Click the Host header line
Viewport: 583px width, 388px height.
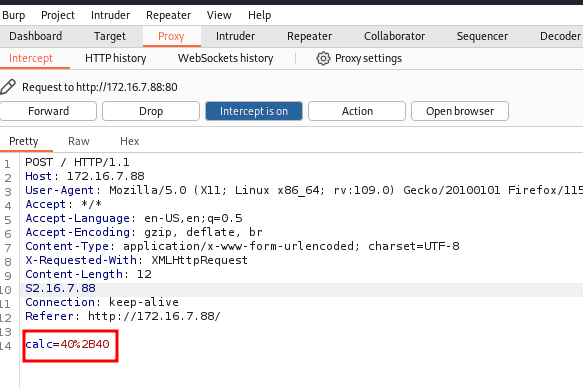click(x=85, y=176)
